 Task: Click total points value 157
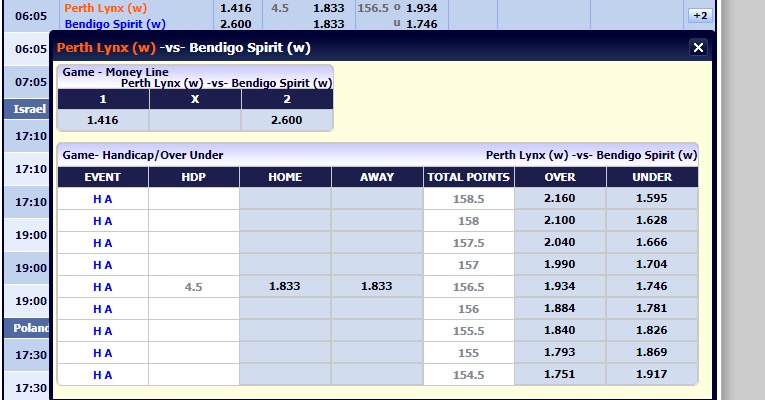click(x=468, y=265)
